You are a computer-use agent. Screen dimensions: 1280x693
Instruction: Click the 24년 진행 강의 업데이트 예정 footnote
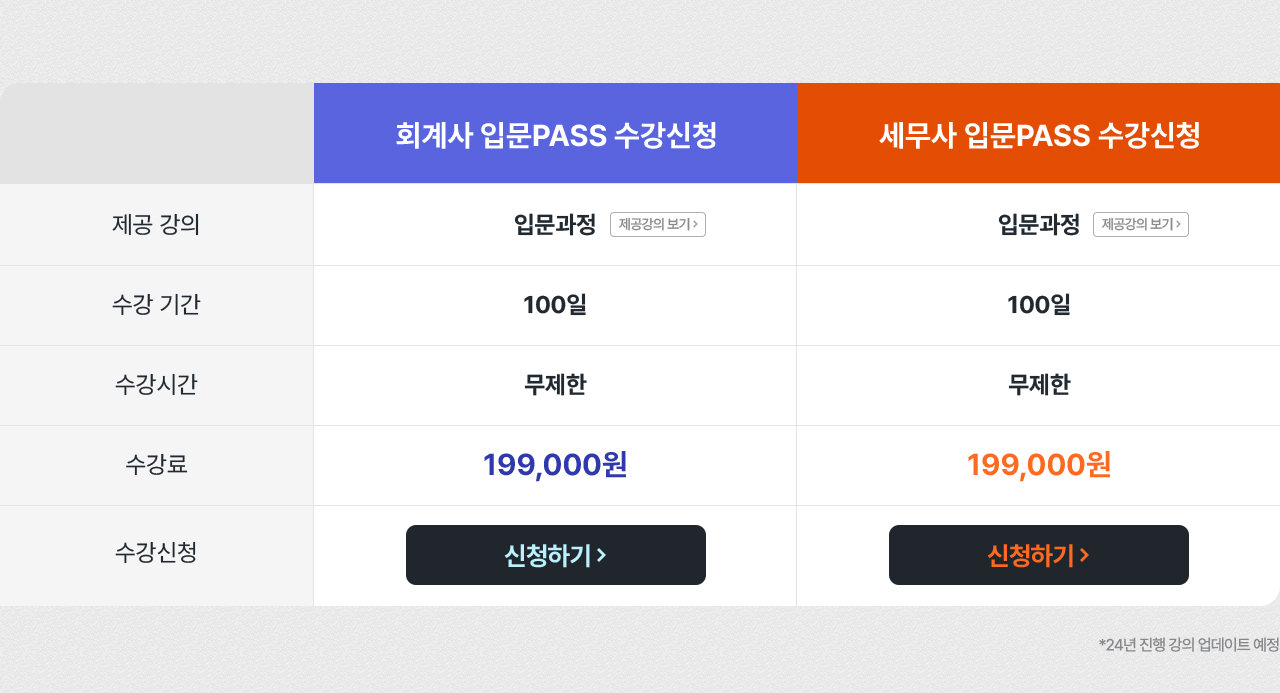tap(1189, 645)
